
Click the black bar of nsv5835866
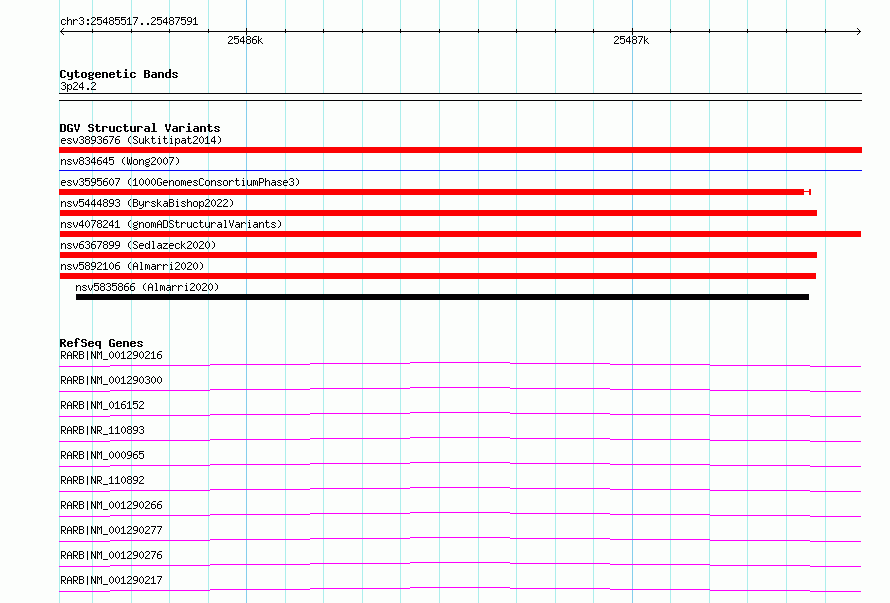click(442, 297)
